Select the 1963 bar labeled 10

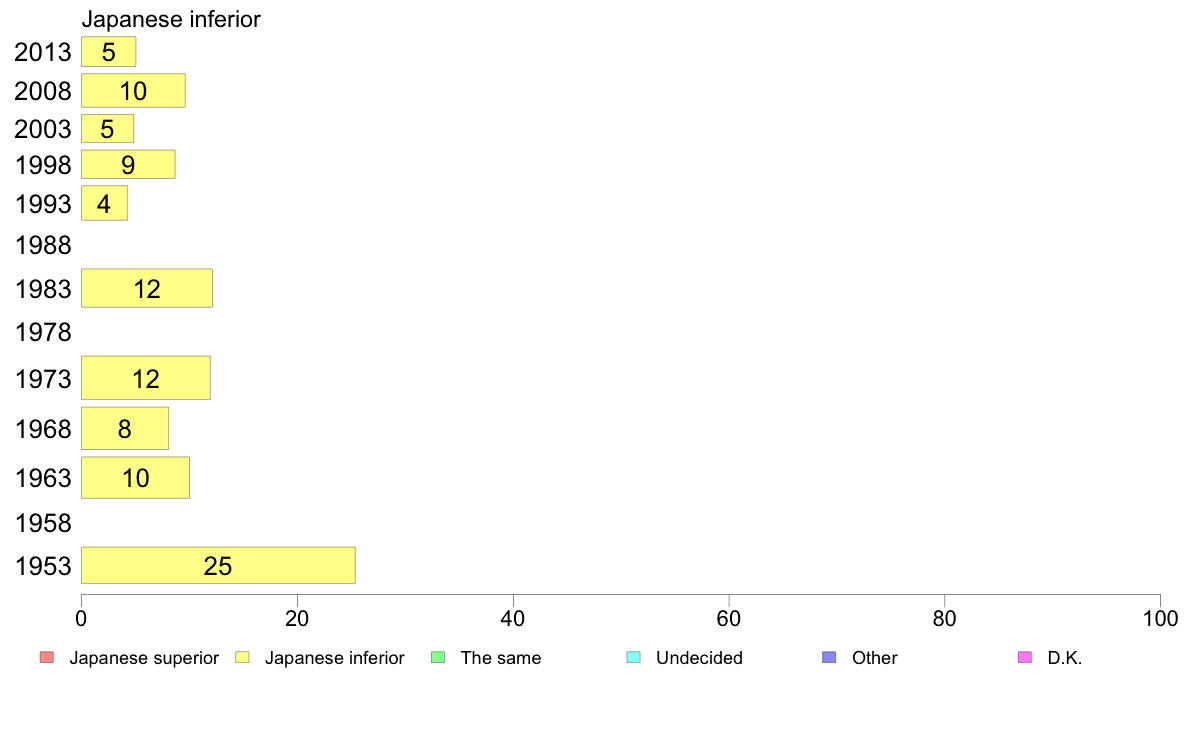click(x=136, y=478)
